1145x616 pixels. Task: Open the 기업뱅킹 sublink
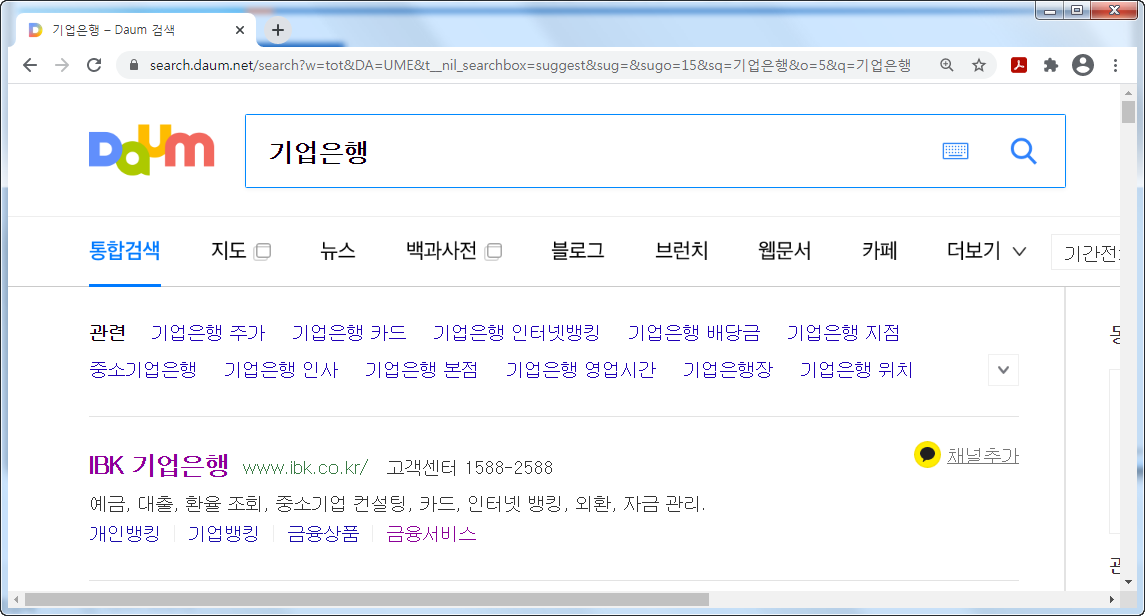click(x=223, y=534)
